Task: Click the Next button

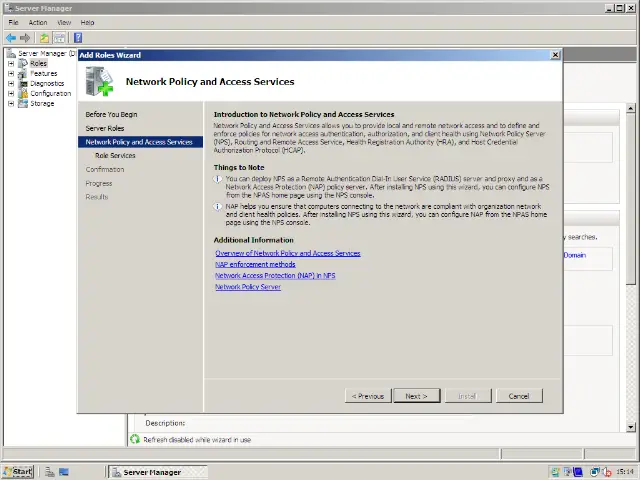Action: 417,396
